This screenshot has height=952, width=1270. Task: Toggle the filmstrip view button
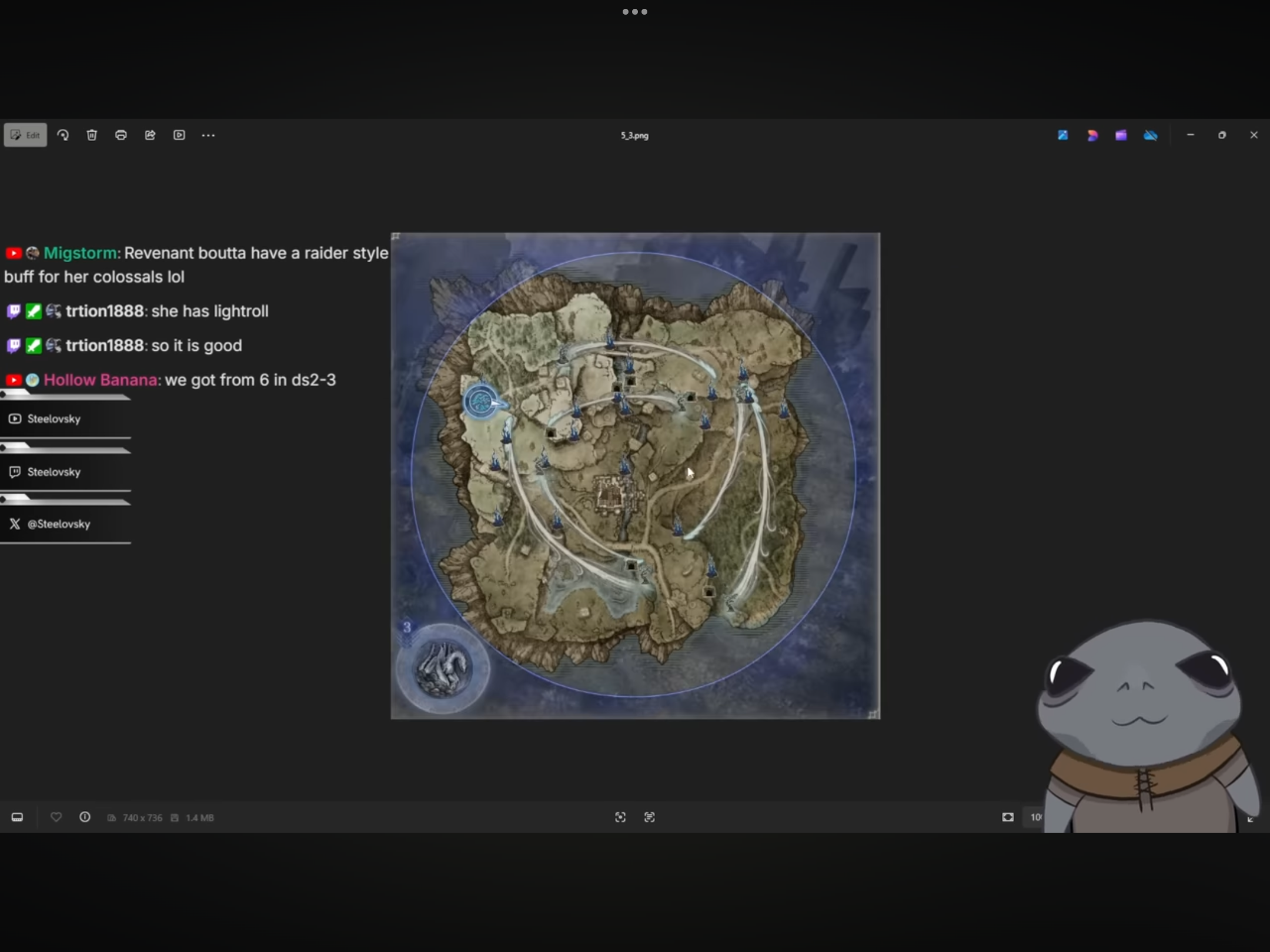[x=17, y=817]
